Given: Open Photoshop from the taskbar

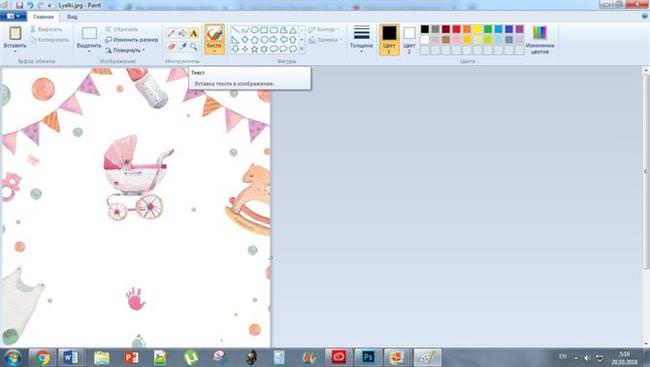Looking at the screenshot, I should click(x=368, y=357).
